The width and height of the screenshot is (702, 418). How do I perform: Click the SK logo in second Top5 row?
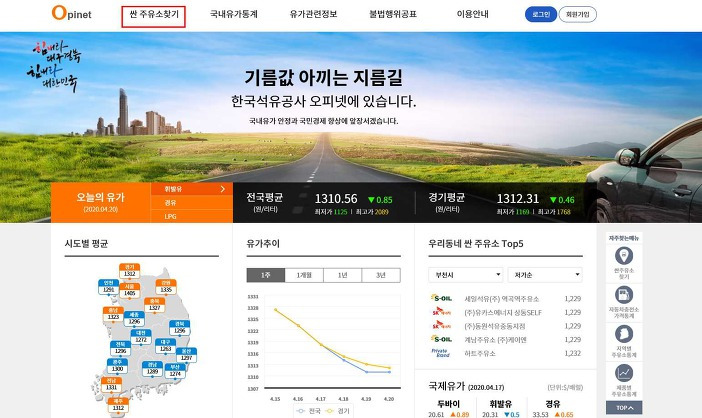point(442,312)
